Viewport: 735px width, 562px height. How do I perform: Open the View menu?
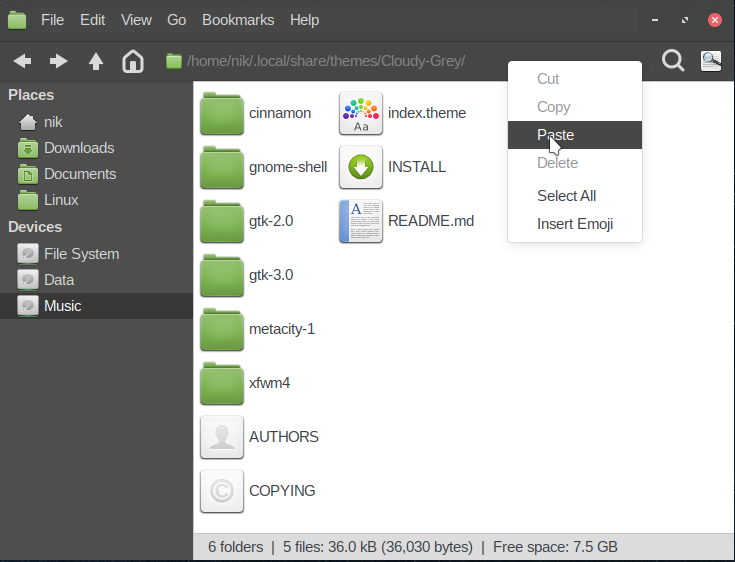136,20
